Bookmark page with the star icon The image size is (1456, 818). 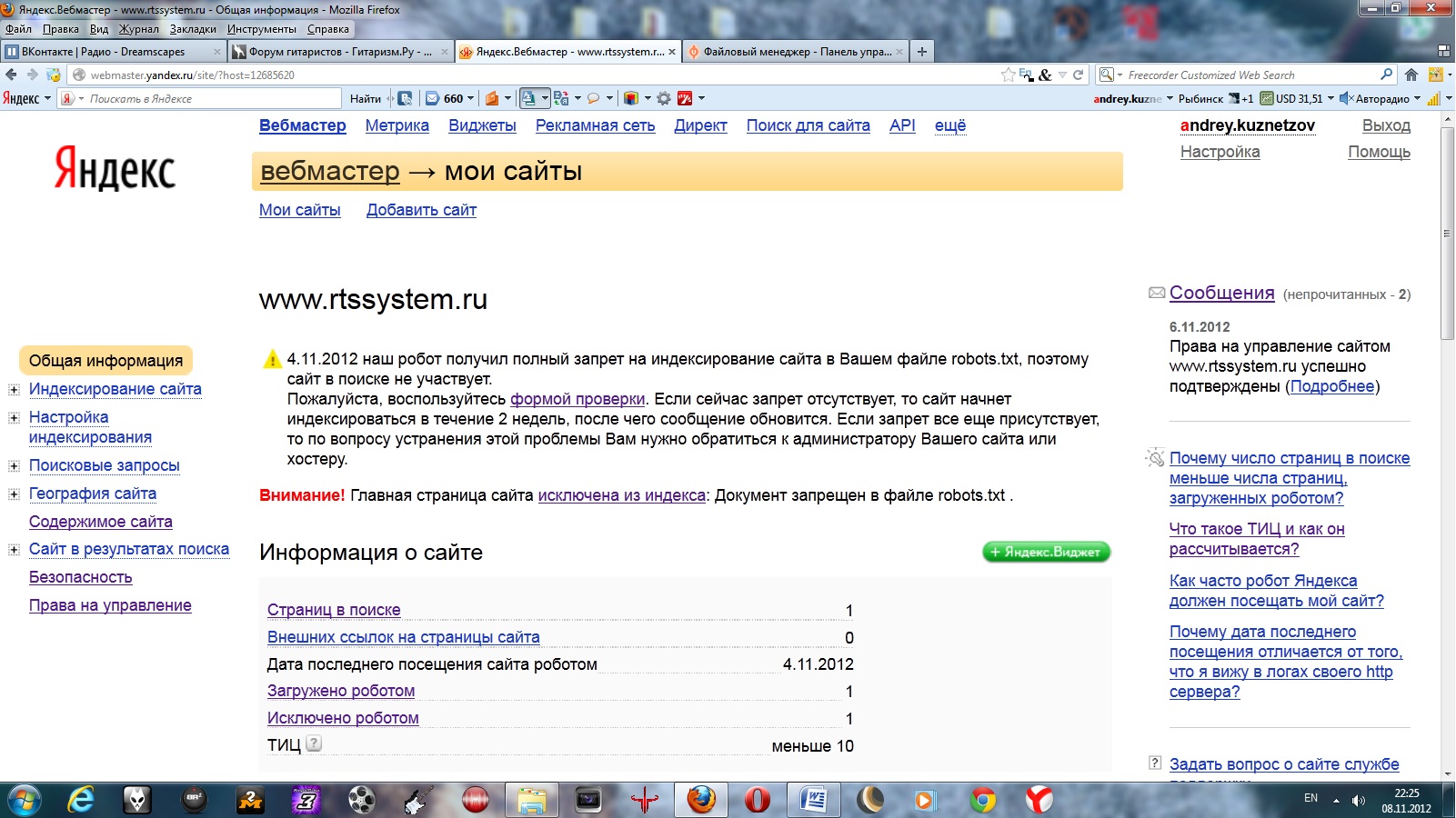(x=1008, y=75)
